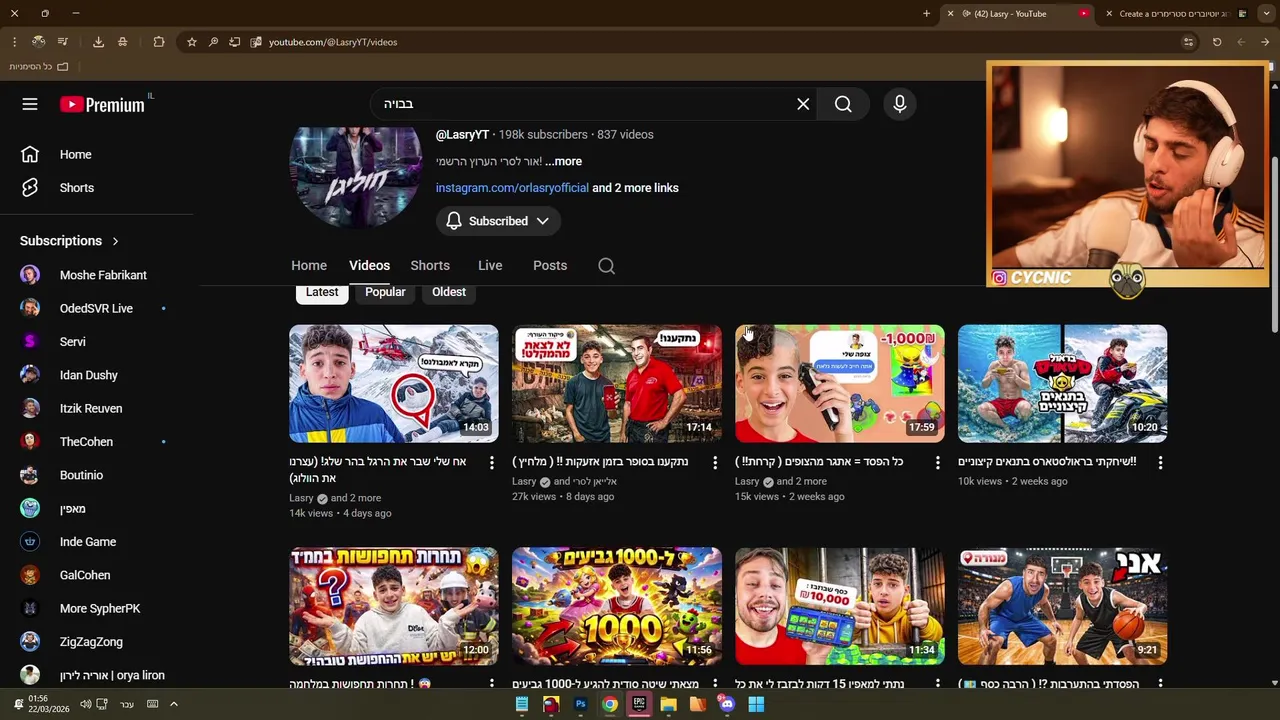This screenshot has width=1280, height=720.
Task: Reload the page in Chrome
Action: (1217, 42)
